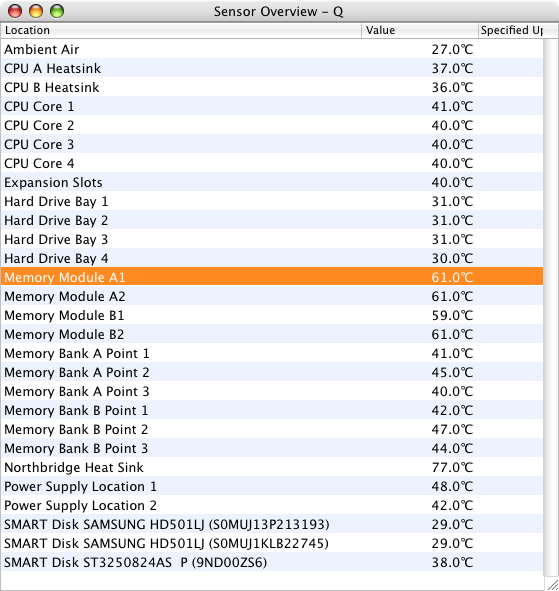This screenshot has height=591, width=559.
Task: Select Memory Bank A Point 3
Action: (x=272, y=391)
